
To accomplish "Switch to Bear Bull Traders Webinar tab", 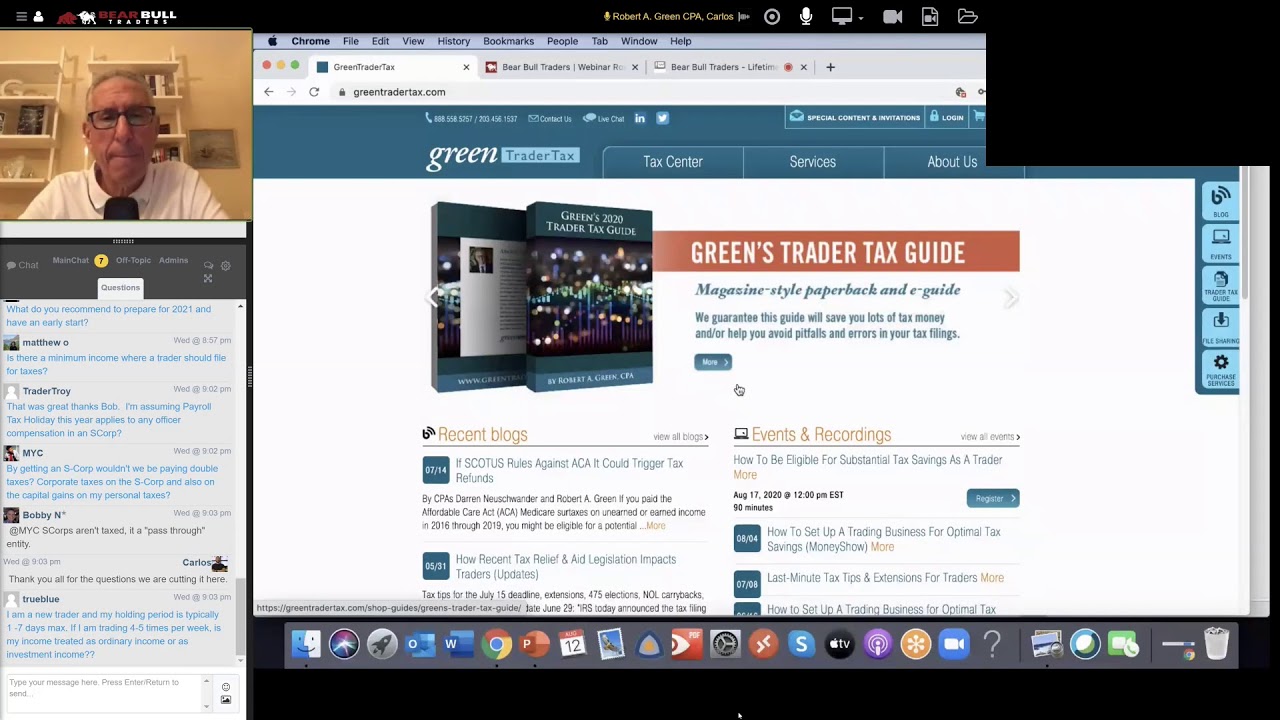I will pyautogui.click(x=563, y=67).
